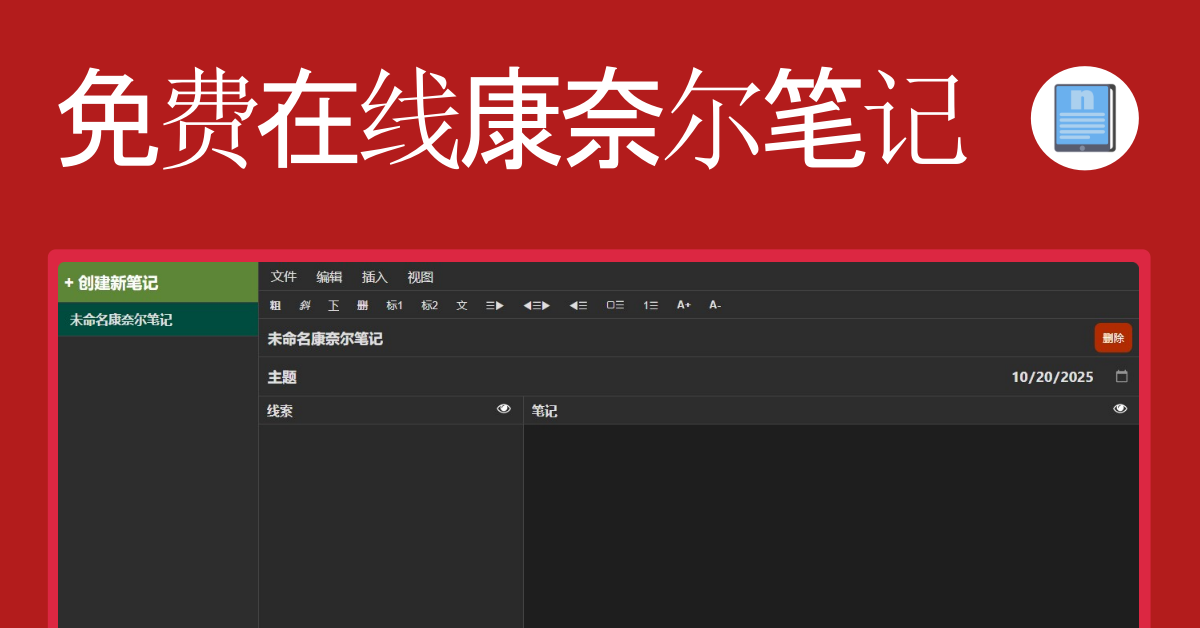Apply strikethrough formatting (删)
Screen dimensions: 1200x628
click(363, 305)
